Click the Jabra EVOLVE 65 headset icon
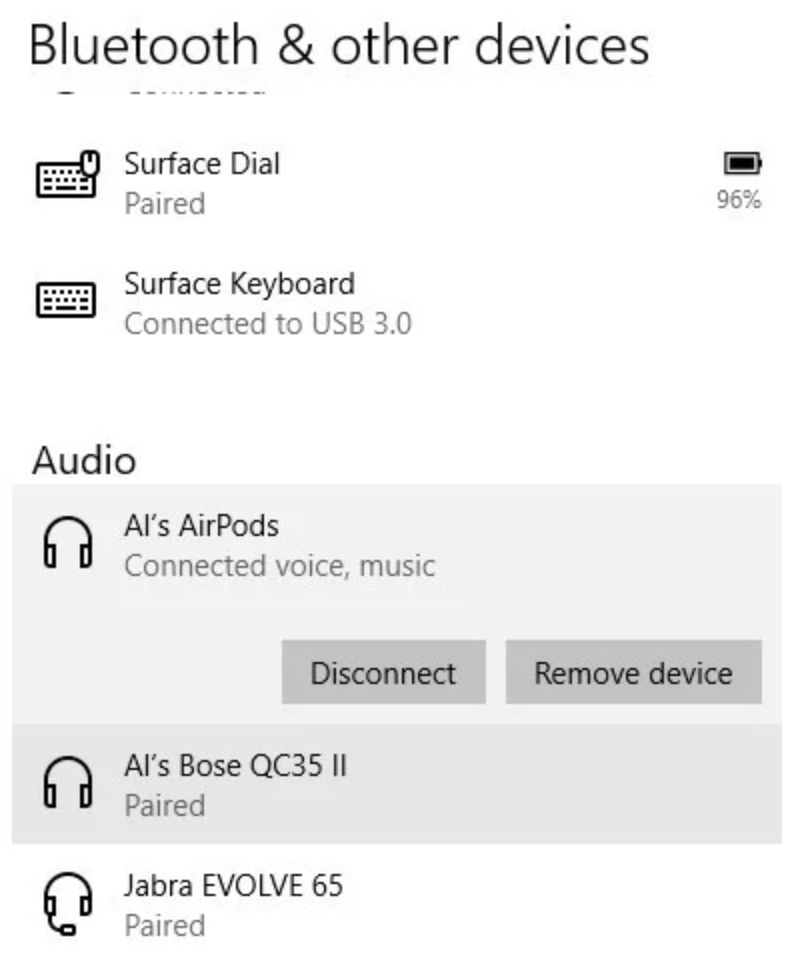The height and width of the screenshot is (962, 802). (x=67, y=904)
